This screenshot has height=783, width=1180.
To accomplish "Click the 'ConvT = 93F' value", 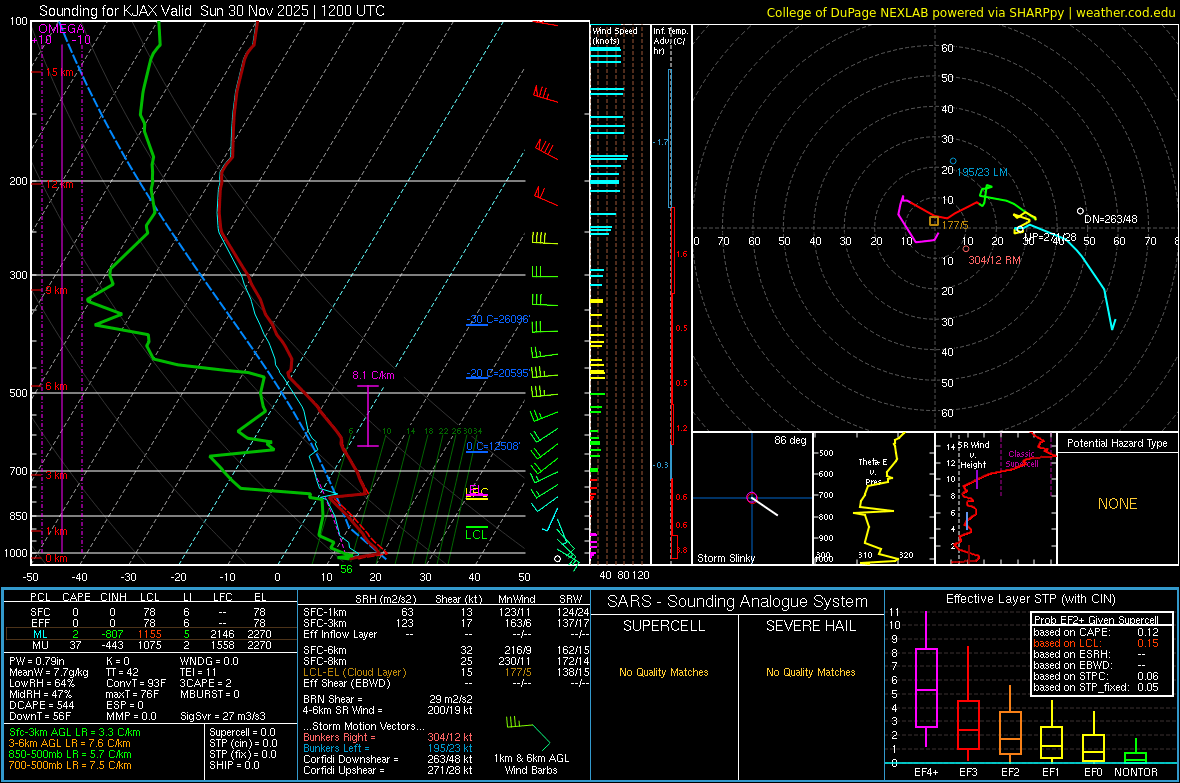I will click(x=136, y=683).
